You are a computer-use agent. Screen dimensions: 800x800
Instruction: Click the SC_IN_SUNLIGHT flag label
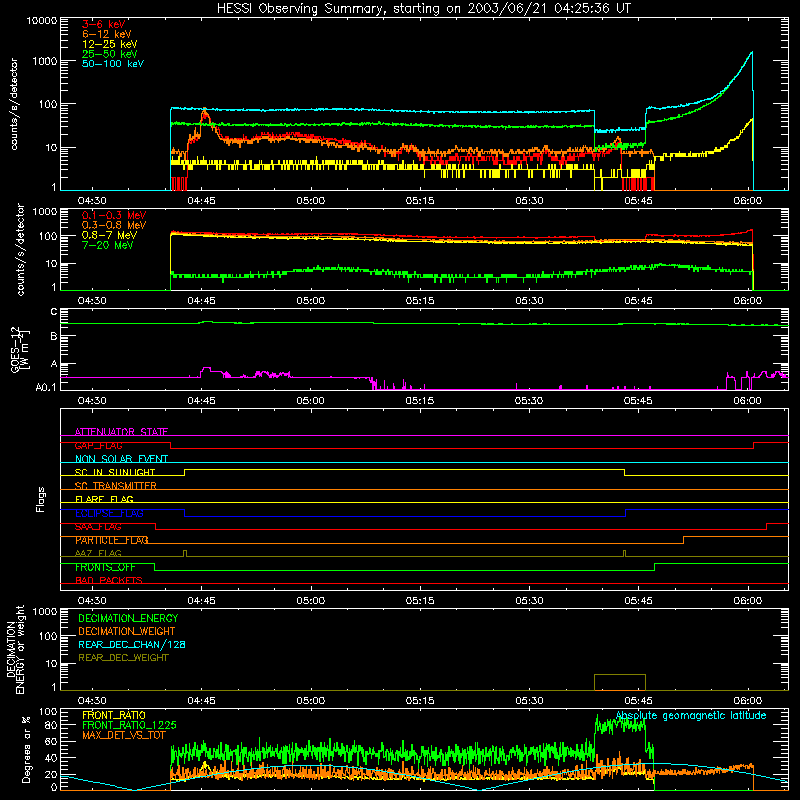[x=115, y=472]
